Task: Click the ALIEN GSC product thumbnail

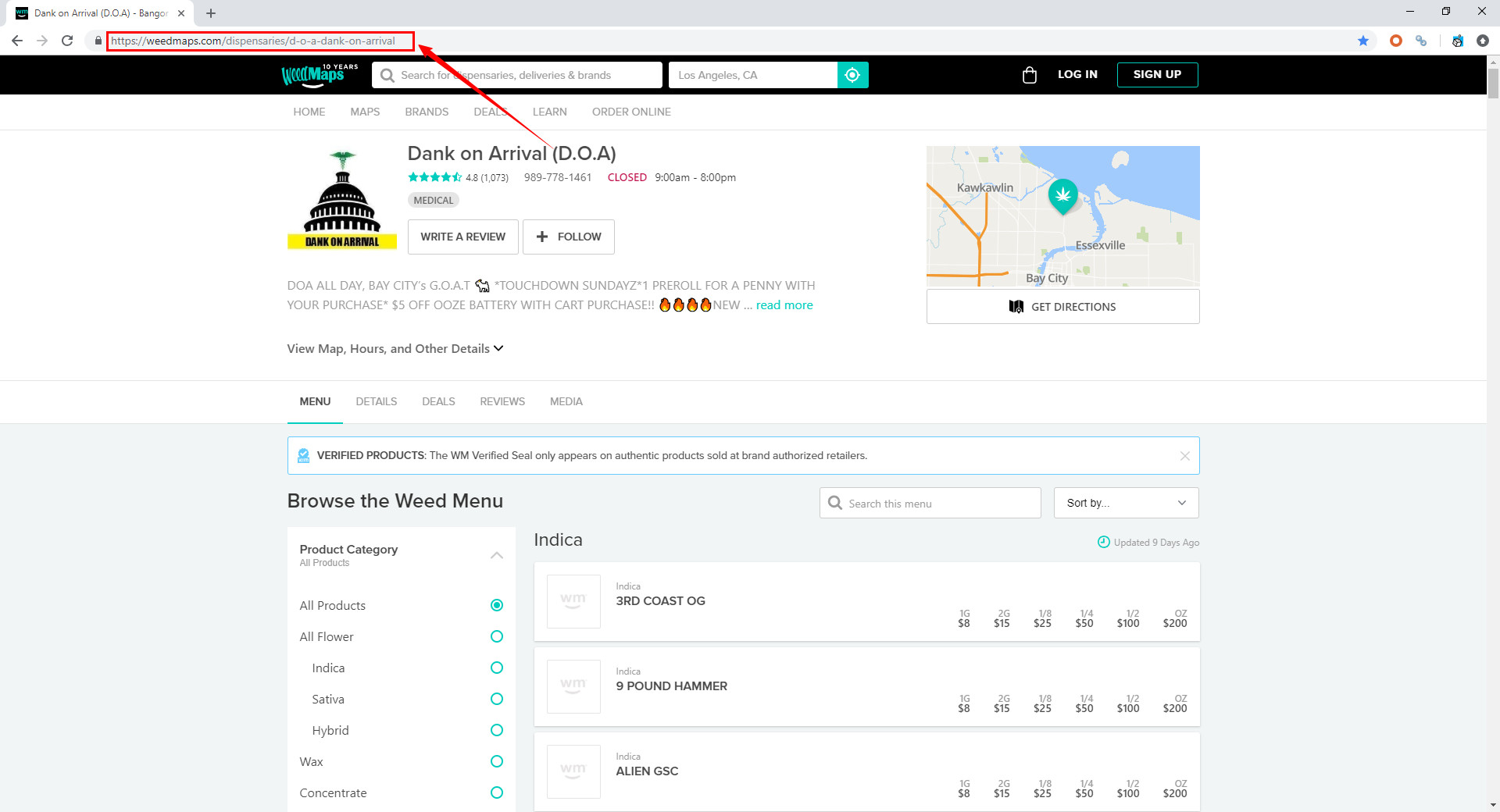Action: pyautogui.click(x=573, y=771)
